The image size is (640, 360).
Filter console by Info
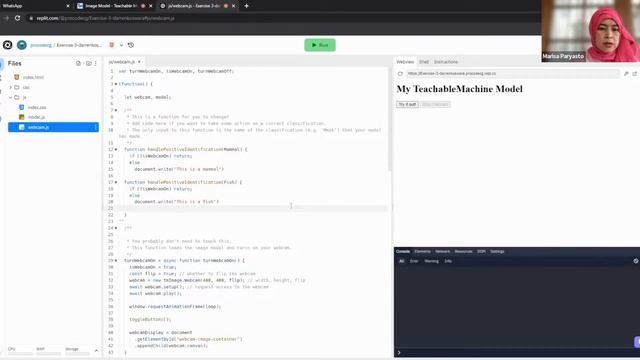tap(448, 261)
